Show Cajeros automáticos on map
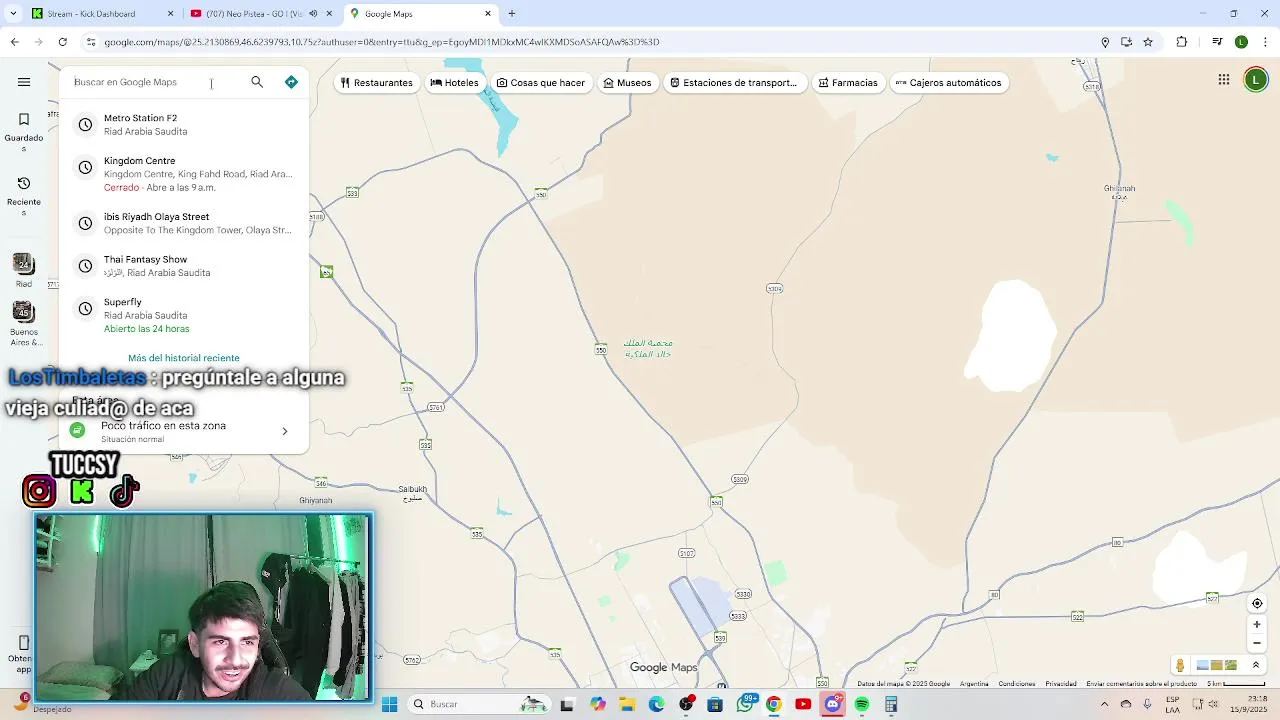 click(948, 83)
